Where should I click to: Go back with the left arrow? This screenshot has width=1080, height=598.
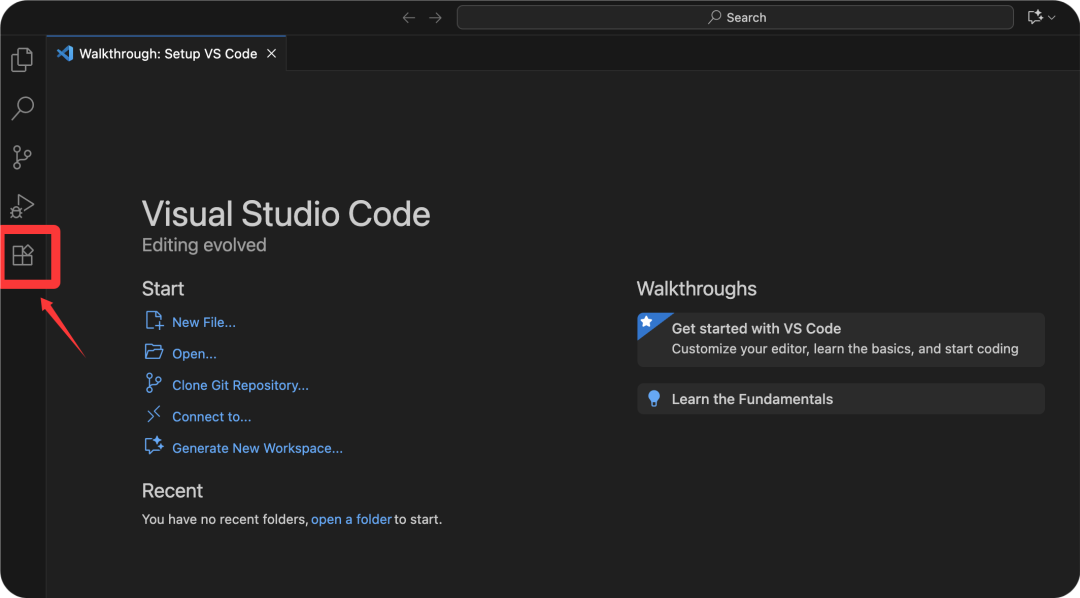click(x=409, y=18)
